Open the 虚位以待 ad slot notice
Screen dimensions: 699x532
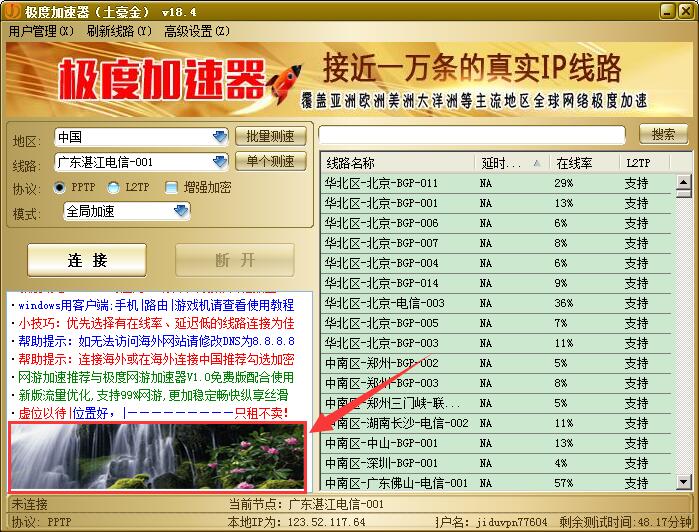click(153, 413)
